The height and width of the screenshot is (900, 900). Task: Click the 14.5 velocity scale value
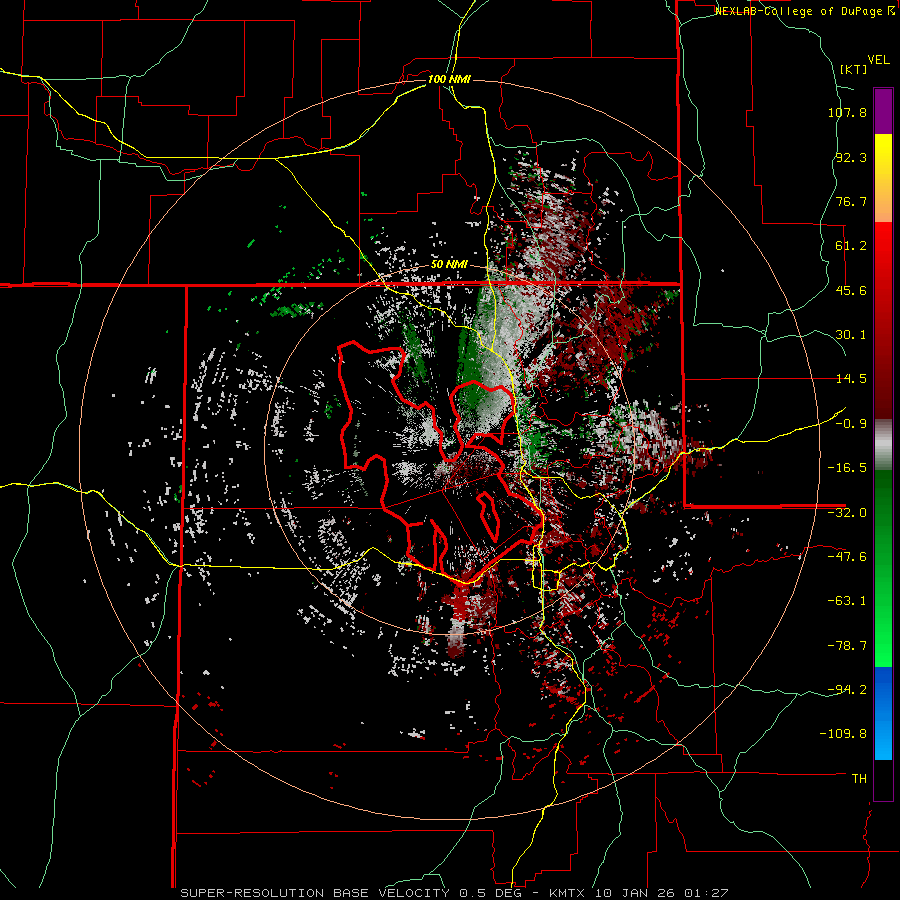click(851, 379)
